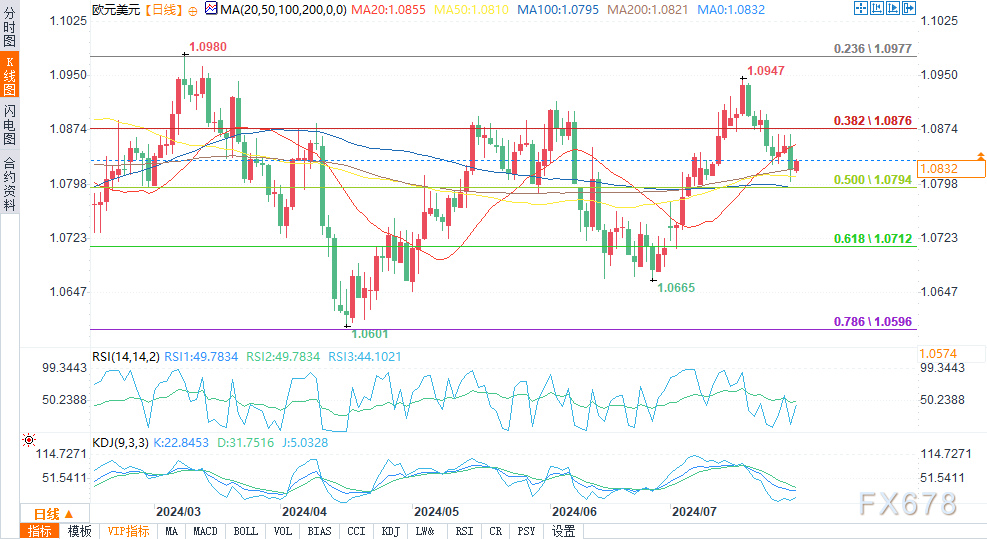The width and height of the screenshot is (987, 539).
Task: Select the K线图 sidebar tab
Action: 9,74
